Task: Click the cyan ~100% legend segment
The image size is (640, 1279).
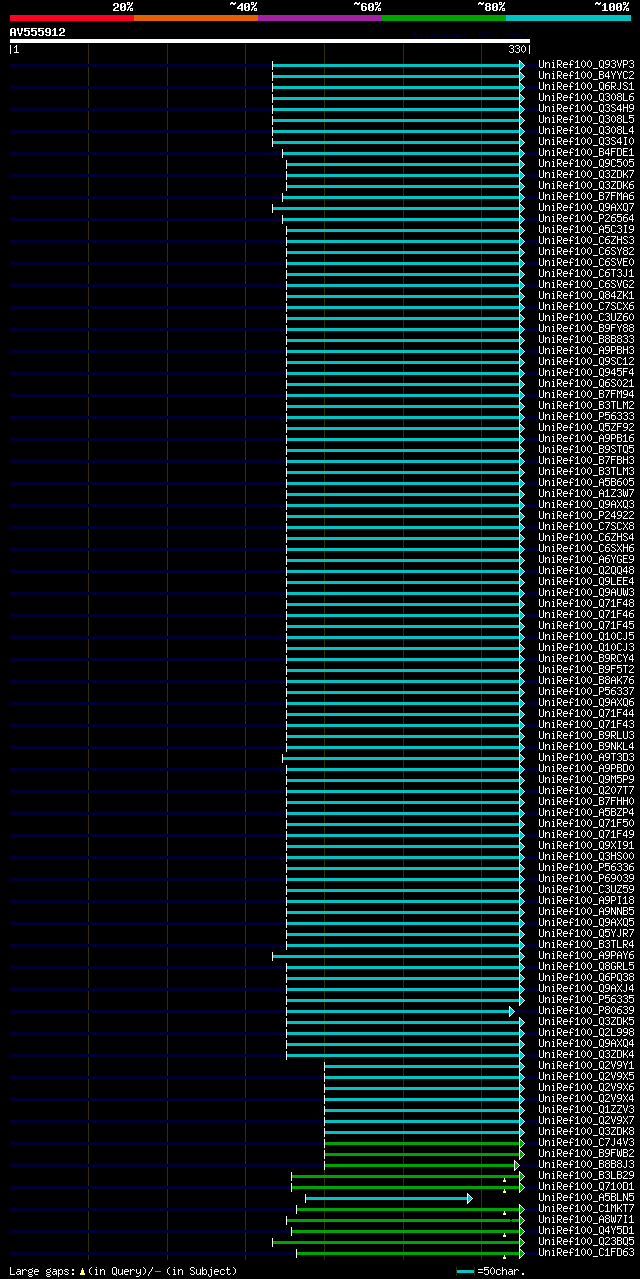Action: point(568,17)
